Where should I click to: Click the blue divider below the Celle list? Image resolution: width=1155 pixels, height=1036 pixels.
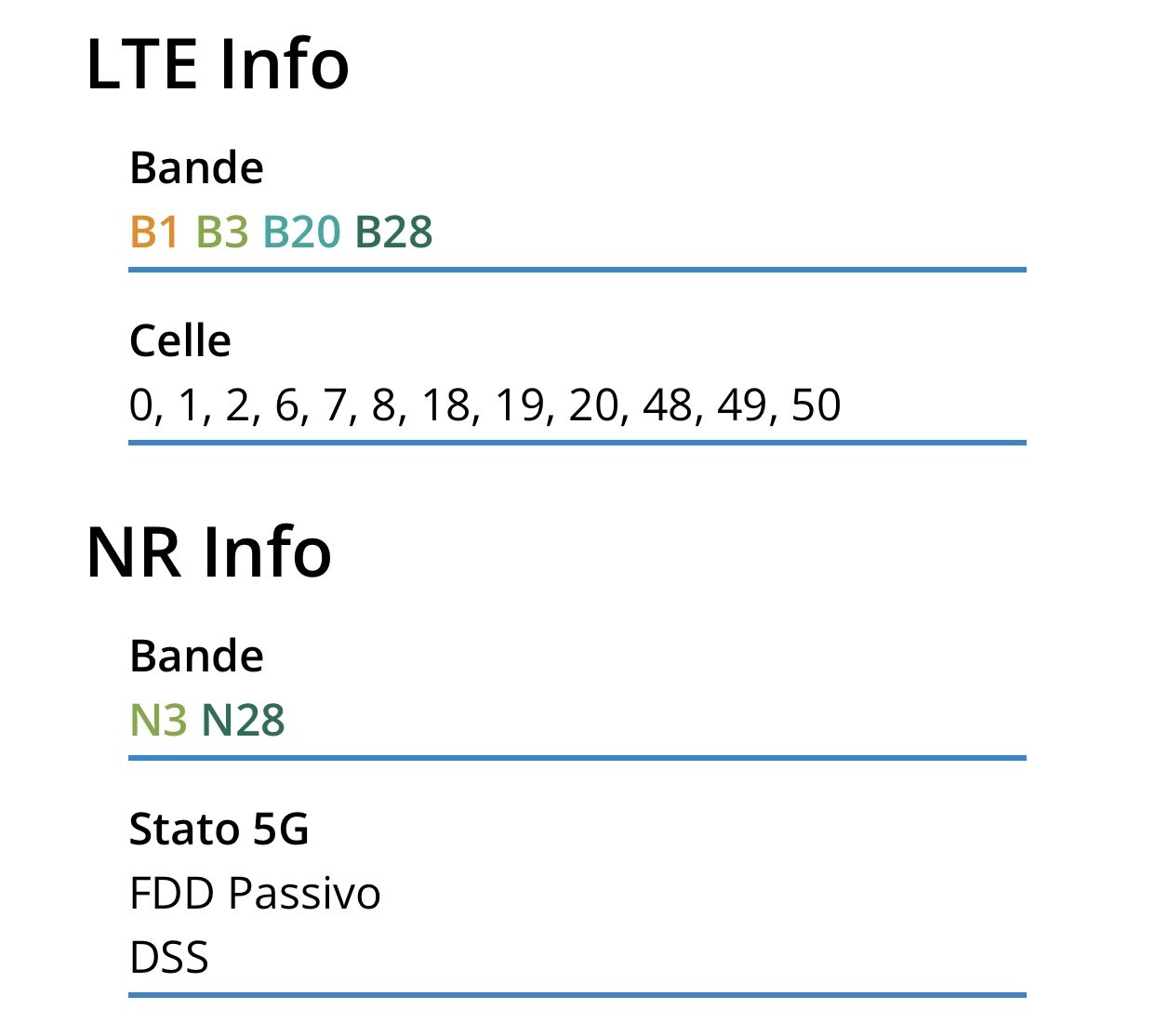point(577,443)
